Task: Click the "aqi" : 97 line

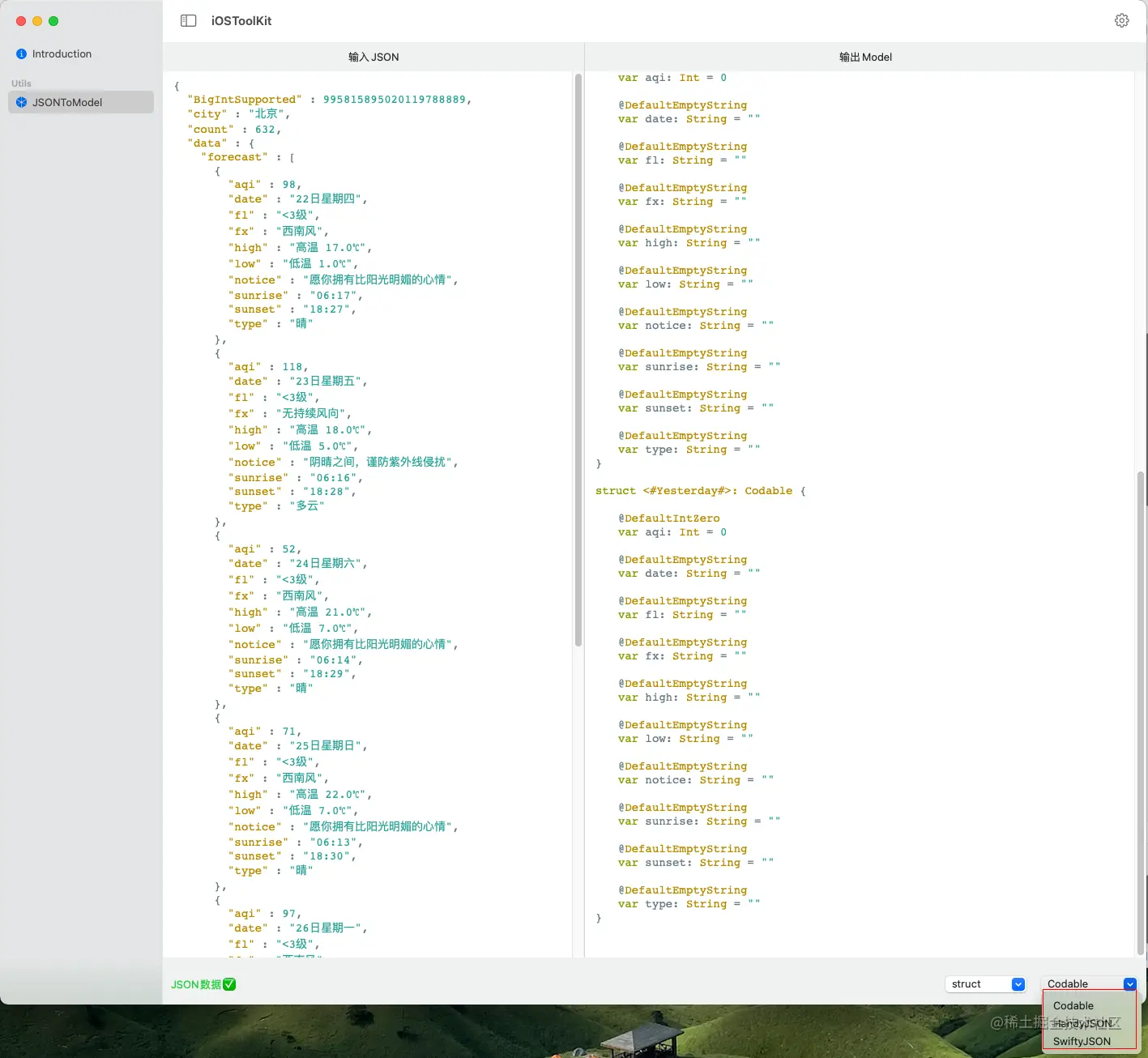Action: (x=265, y=914)
